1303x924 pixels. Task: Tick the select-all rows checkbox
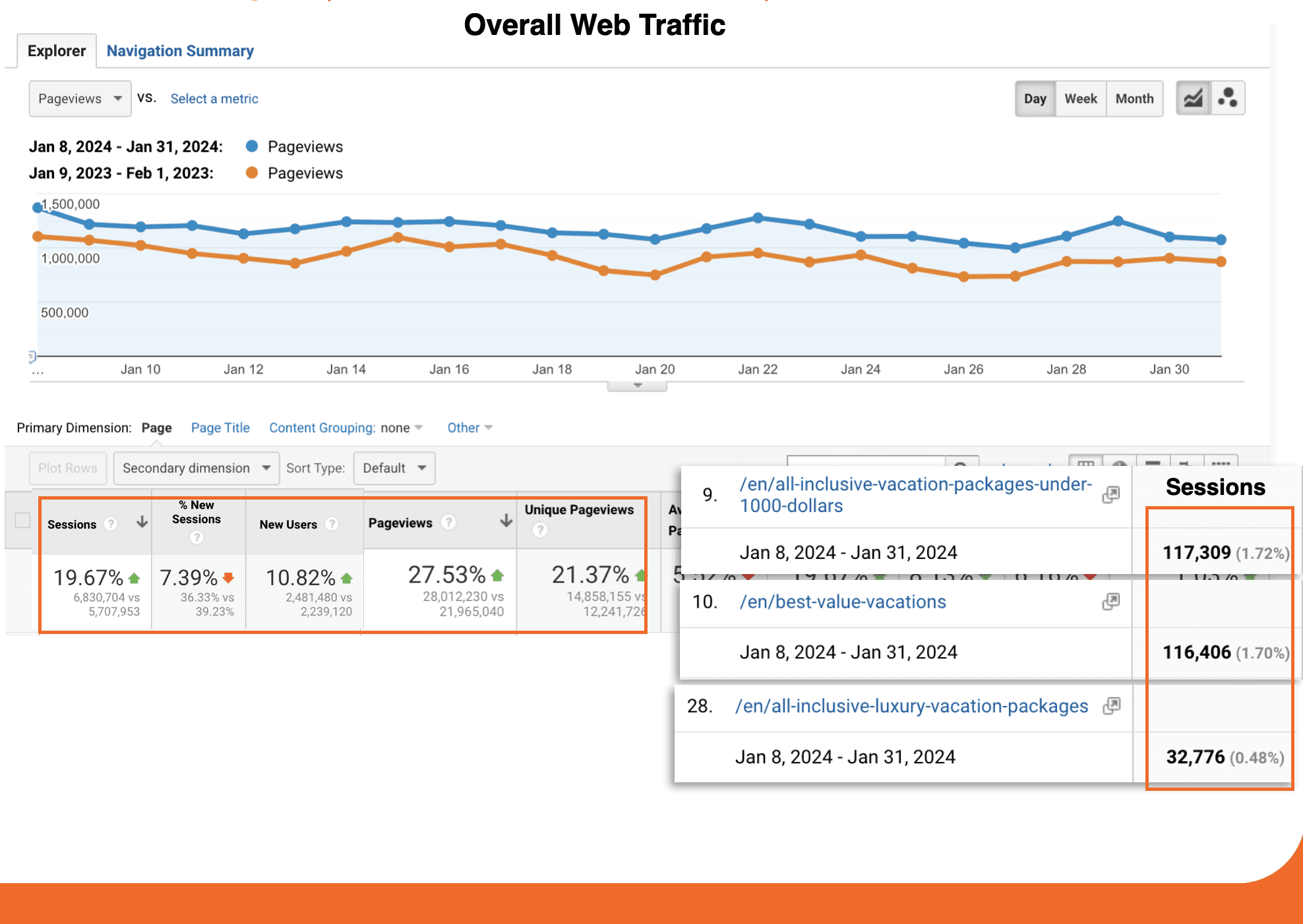22,521
